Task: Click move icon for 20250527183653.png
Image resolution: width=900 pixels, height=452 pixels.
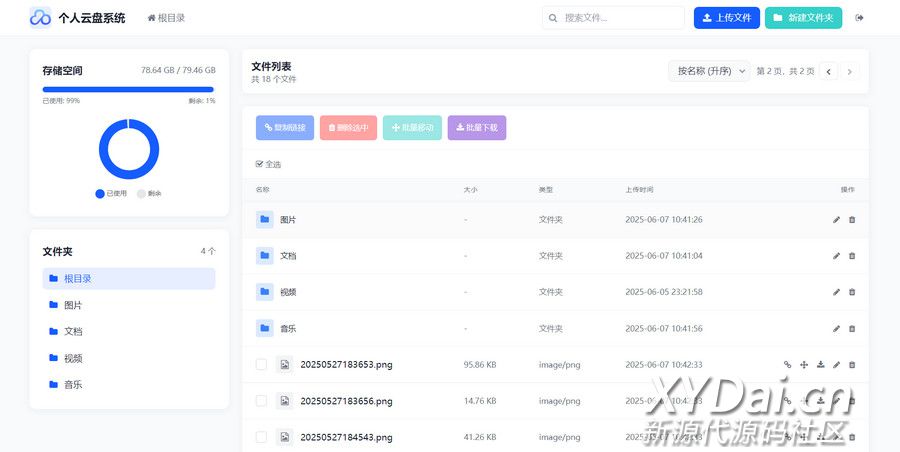Action: (804, 365)
